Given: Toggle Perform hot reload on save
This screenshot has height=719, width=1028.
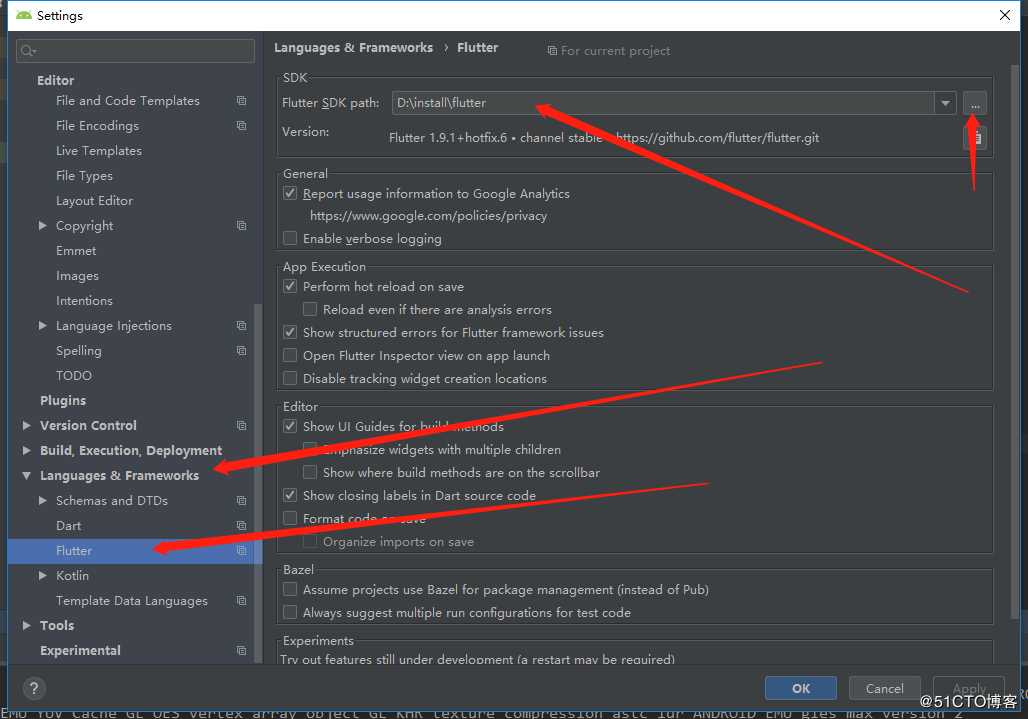Looking at the screenshot, I should [x=290, y=286].
